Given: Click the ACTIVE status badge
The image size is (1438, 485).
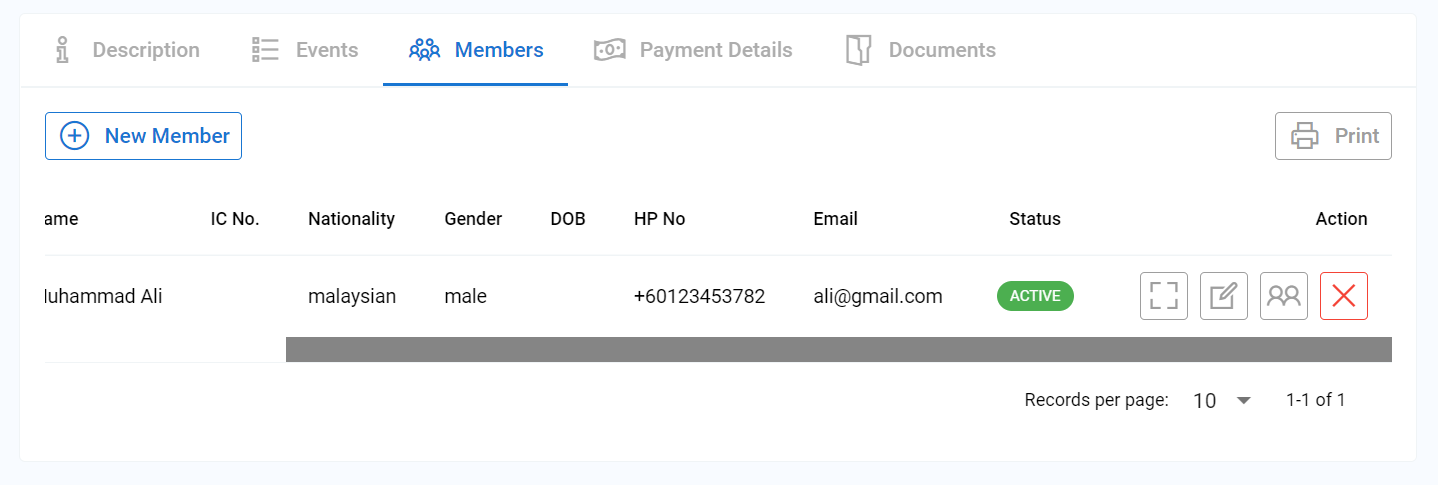Looking at the screenshot, I should (x=1035, y=296).
